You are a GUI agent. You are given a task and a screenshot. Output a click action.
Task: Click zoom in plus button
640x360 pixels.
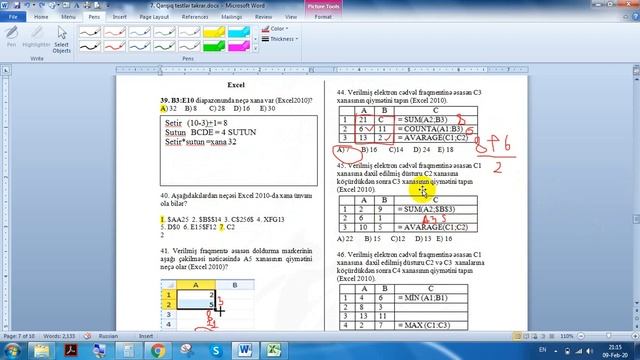(635, 336)
